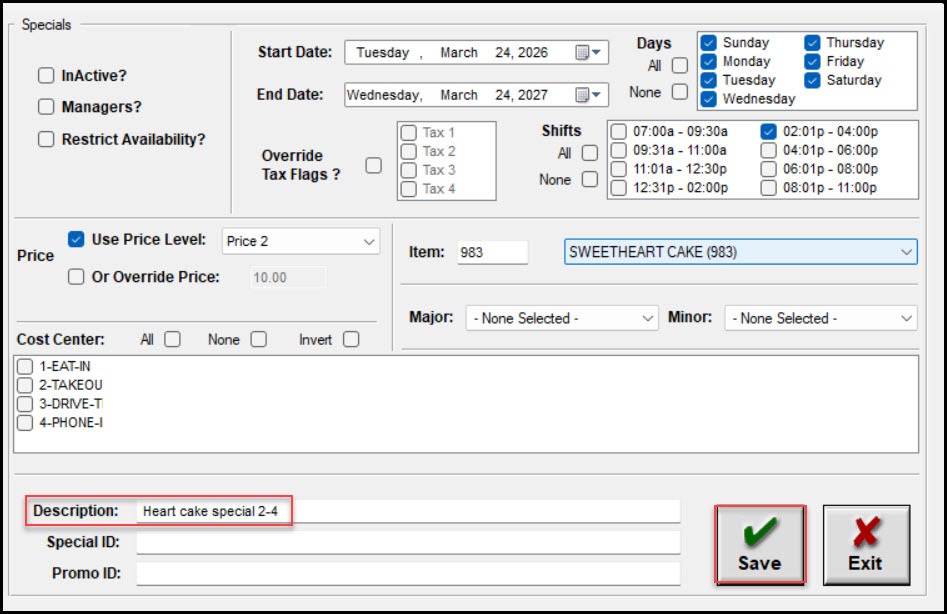Open the Minor category dropdown
Image resolution: width=947 pixels, height=614 pixels.
click(x=906, y=318)
